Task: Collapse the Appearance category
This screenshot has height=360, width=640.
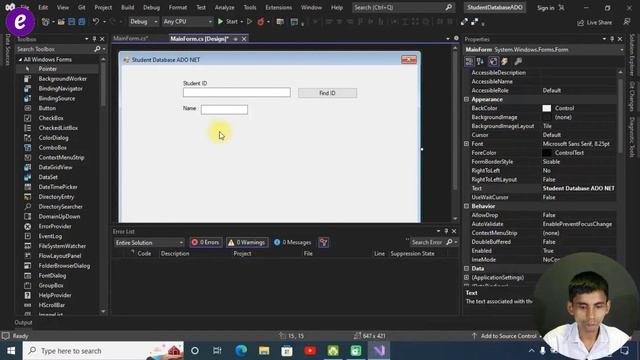Action: tap(467, 100)
